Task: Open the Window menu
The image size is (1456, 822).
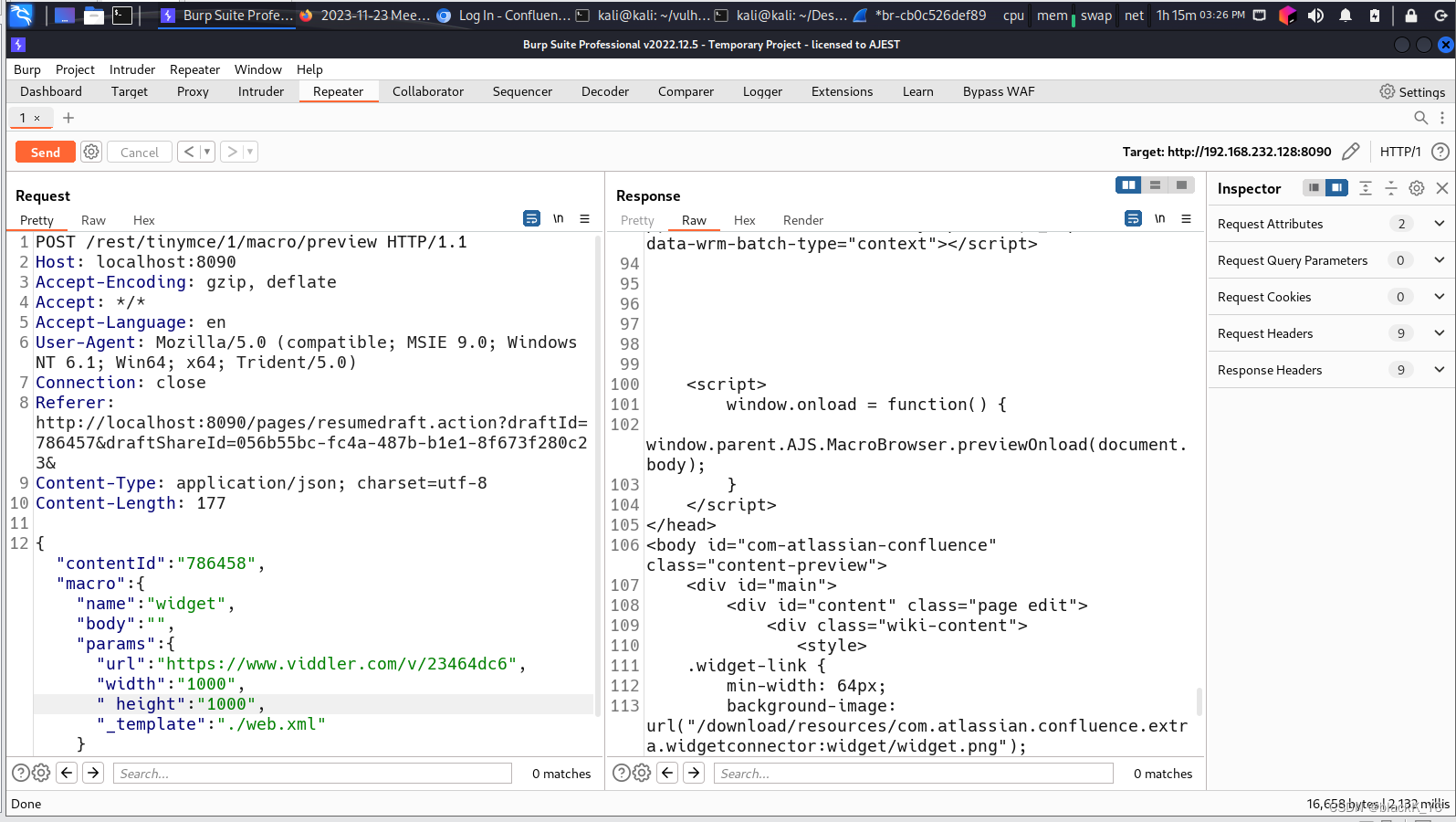Action: (x=258, y=69)
